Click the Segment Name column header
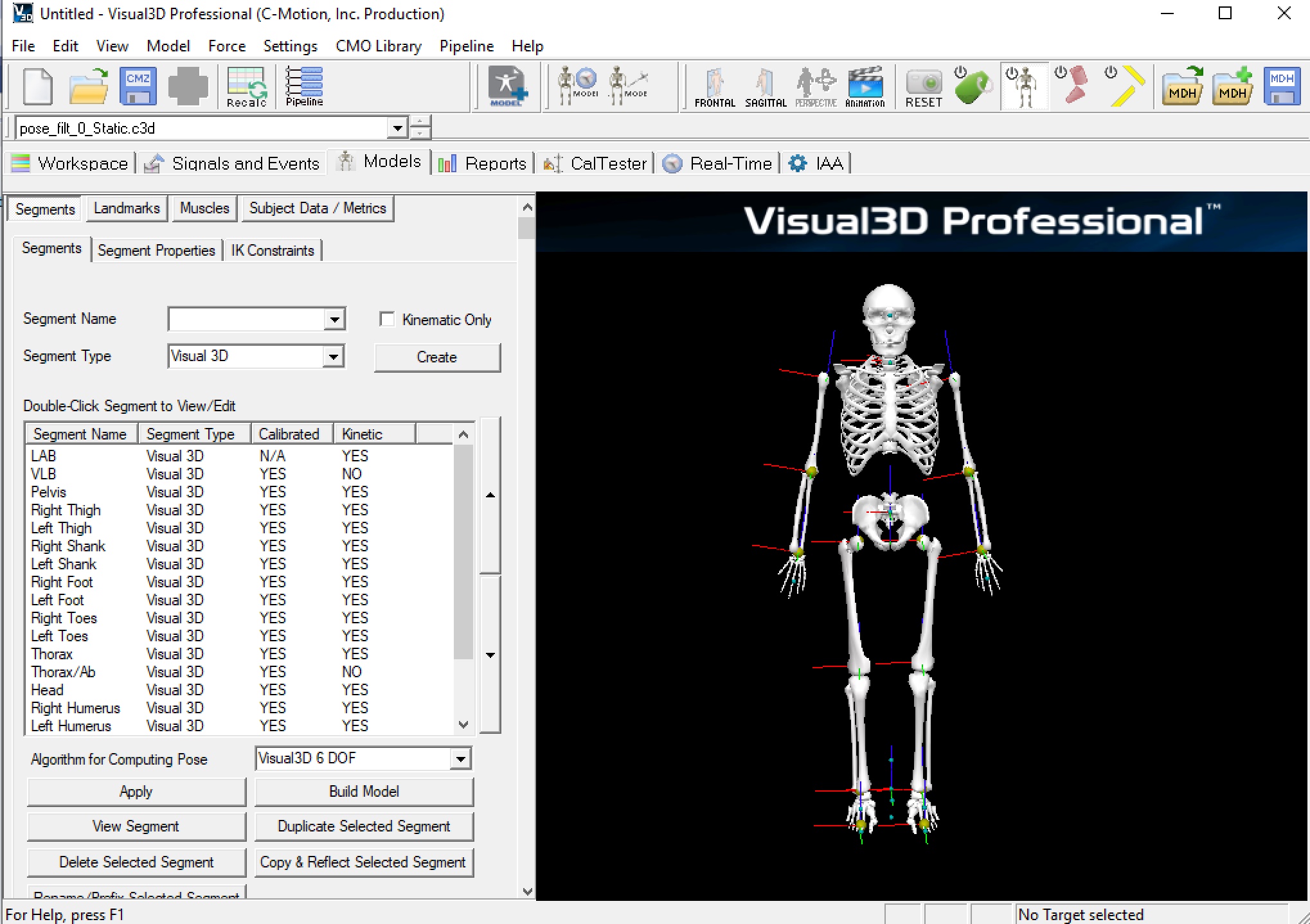1310x924 pixels. pyautogui.click(x=82, y=434)
